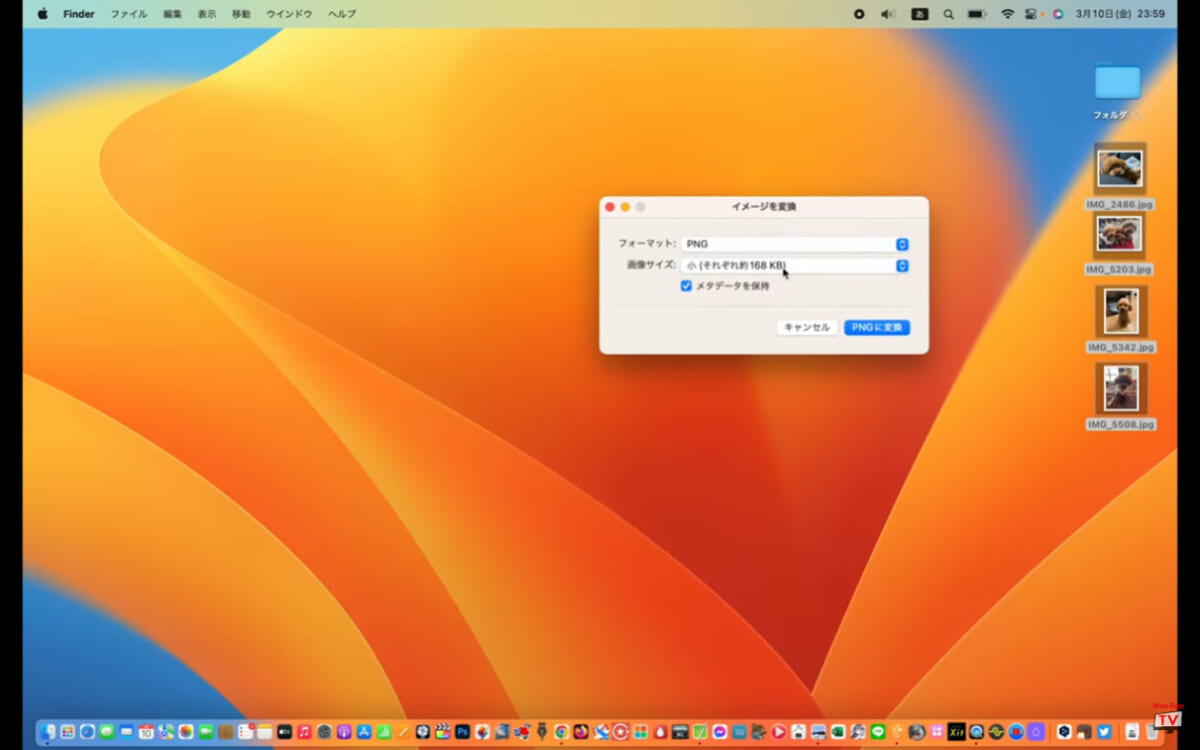Open the Apple menu
The height and width of the screenshot is (750, 1200).
42,14
